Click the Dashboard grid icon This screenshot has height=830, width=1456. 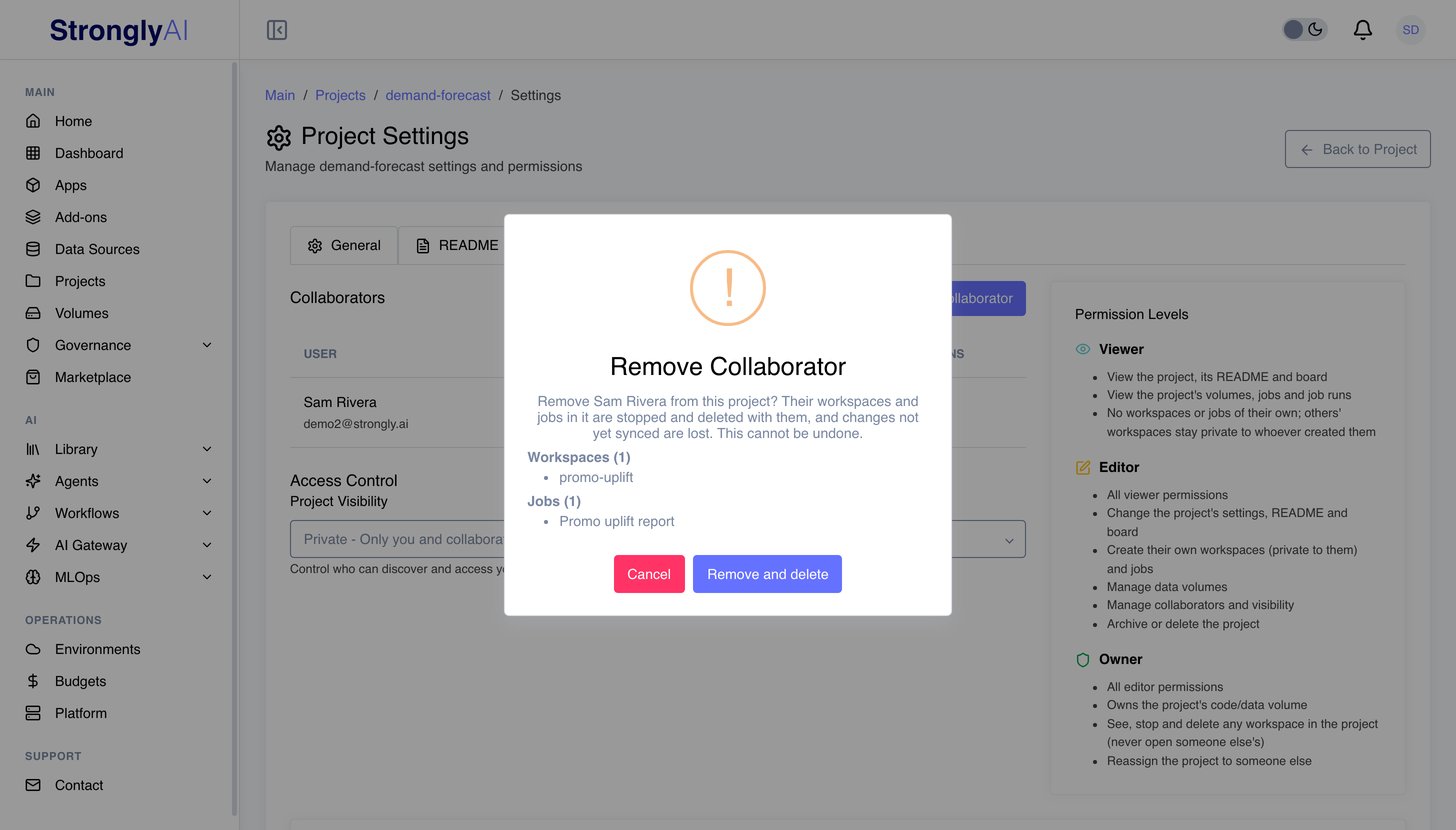pyautogui.click(x=33, y=153)
